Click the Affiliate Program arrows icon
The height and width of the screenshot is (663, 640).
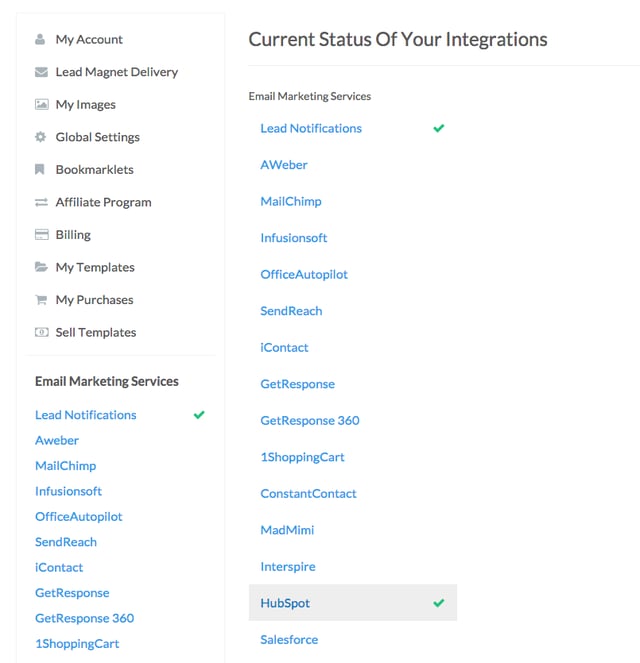41,202
